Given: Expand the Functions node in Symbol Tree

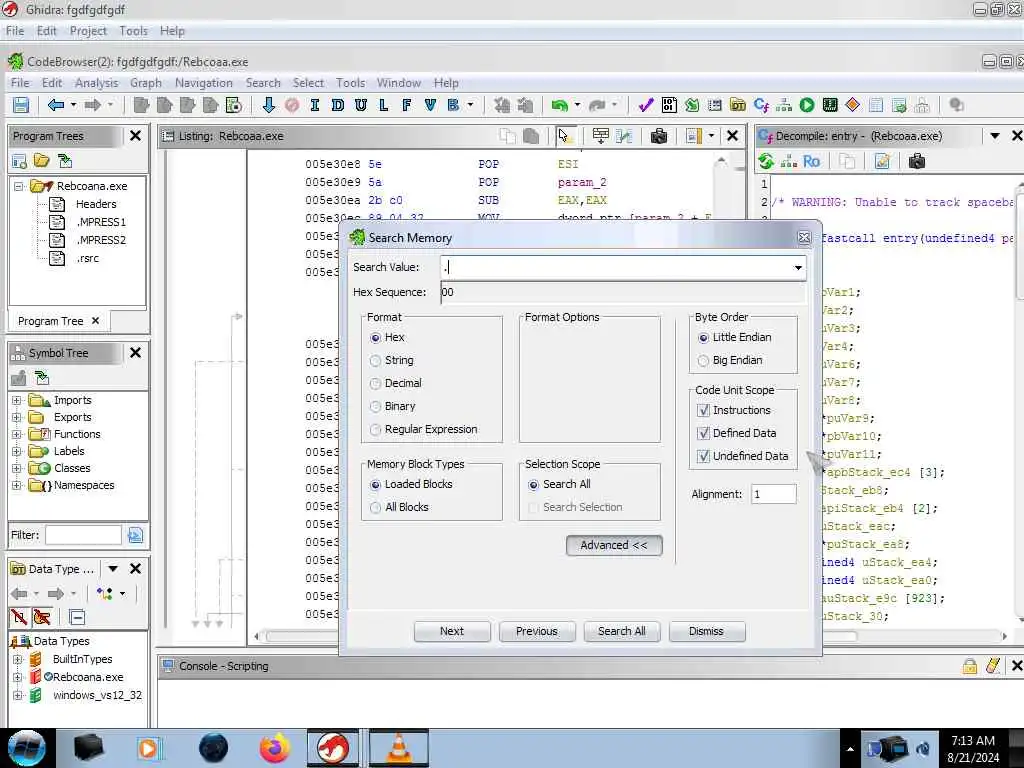Looking at the screenshot, I should click(17, 434).
